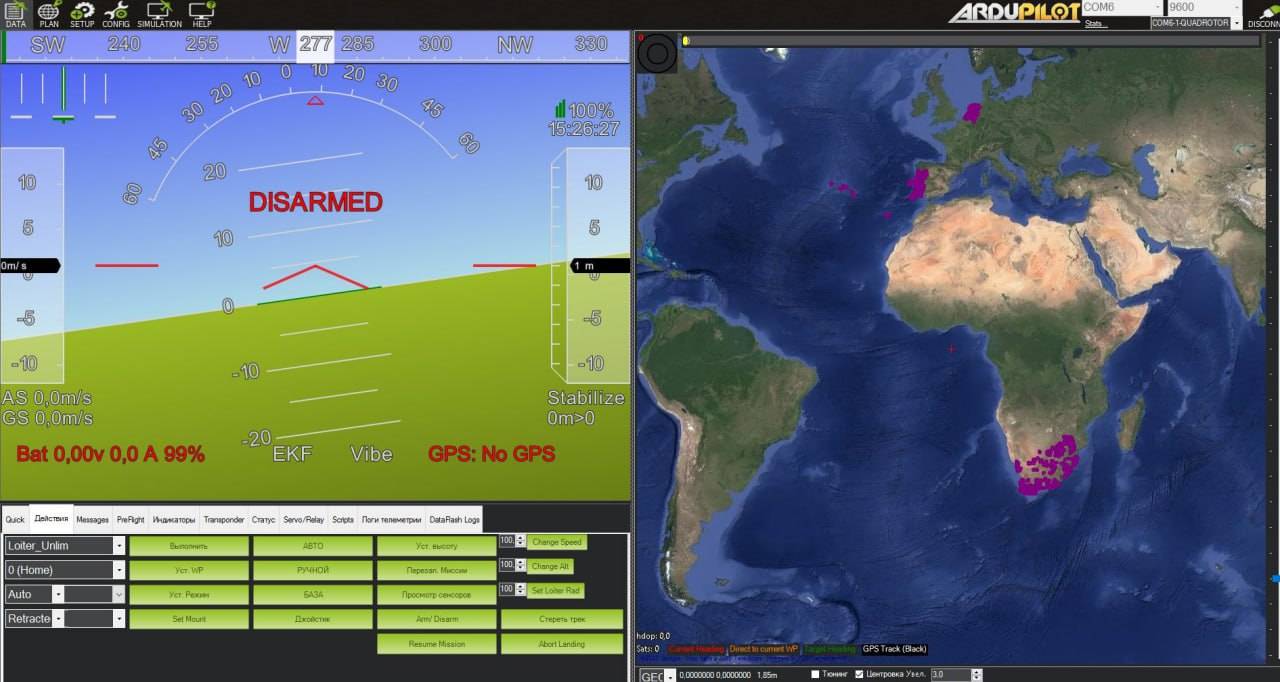Open the HELP screen
1280x682 pixels.
202,14
